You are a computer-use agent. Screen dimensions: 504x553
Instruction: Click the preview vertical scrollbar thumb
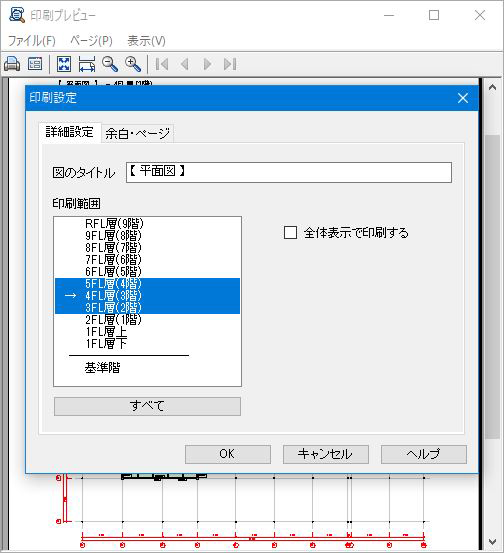(x=492, y=286)
